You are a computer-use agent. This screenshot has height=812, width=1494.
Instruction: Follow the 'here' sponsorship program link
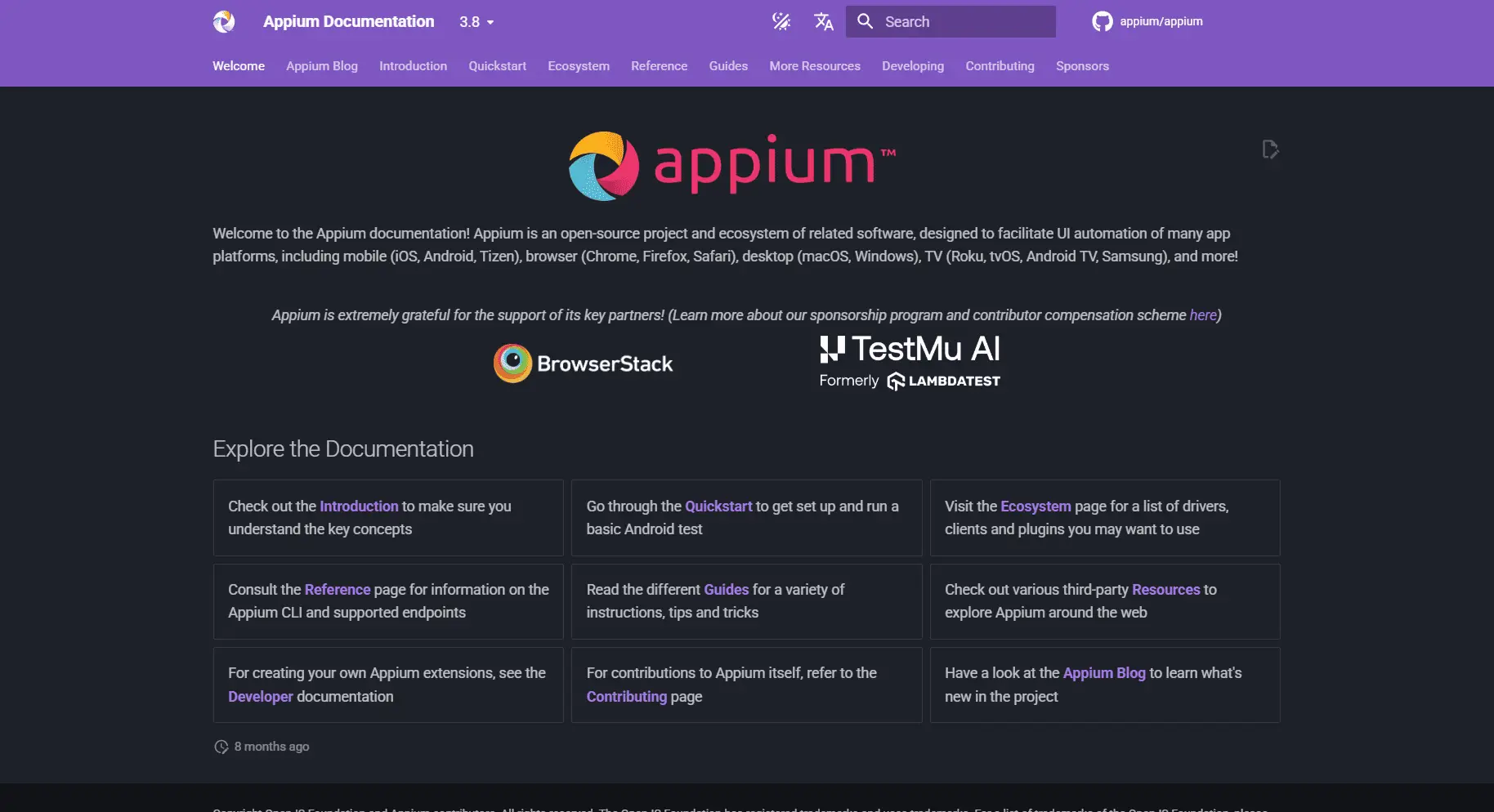pyautogui.click(x=1203, y=315)
